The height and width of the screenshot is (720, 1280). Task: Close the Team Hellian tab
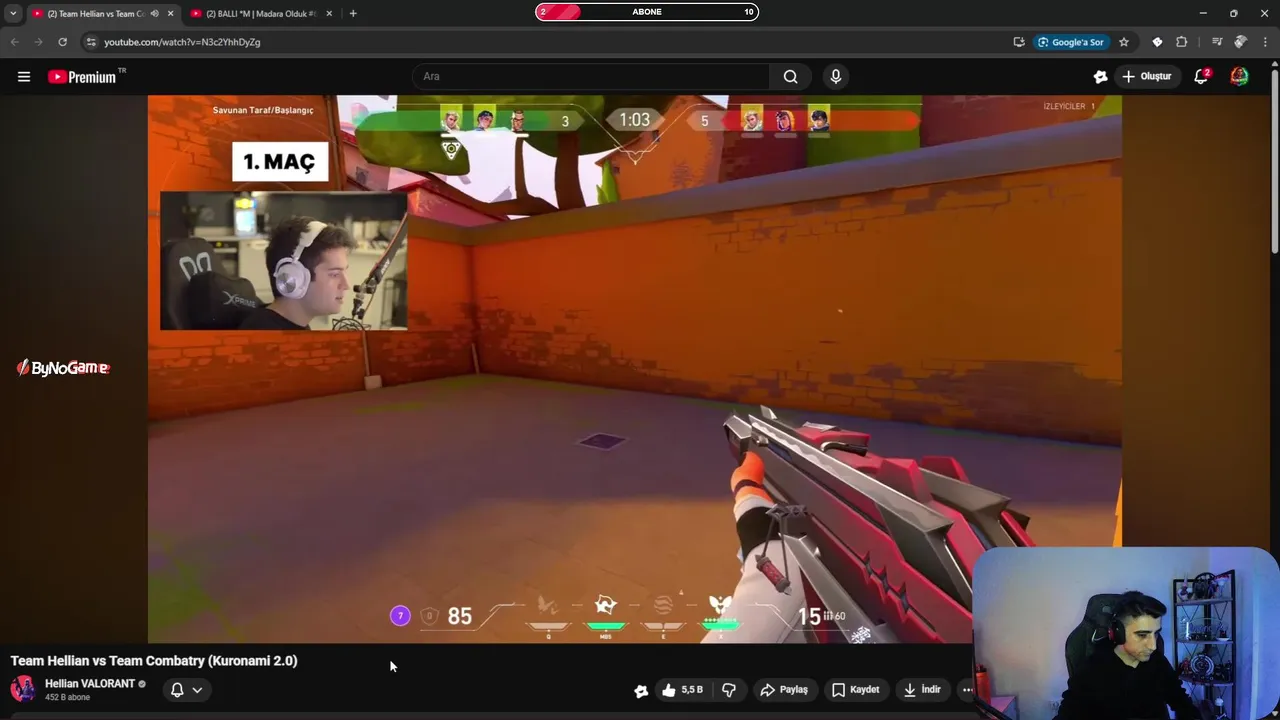point(170,13)
